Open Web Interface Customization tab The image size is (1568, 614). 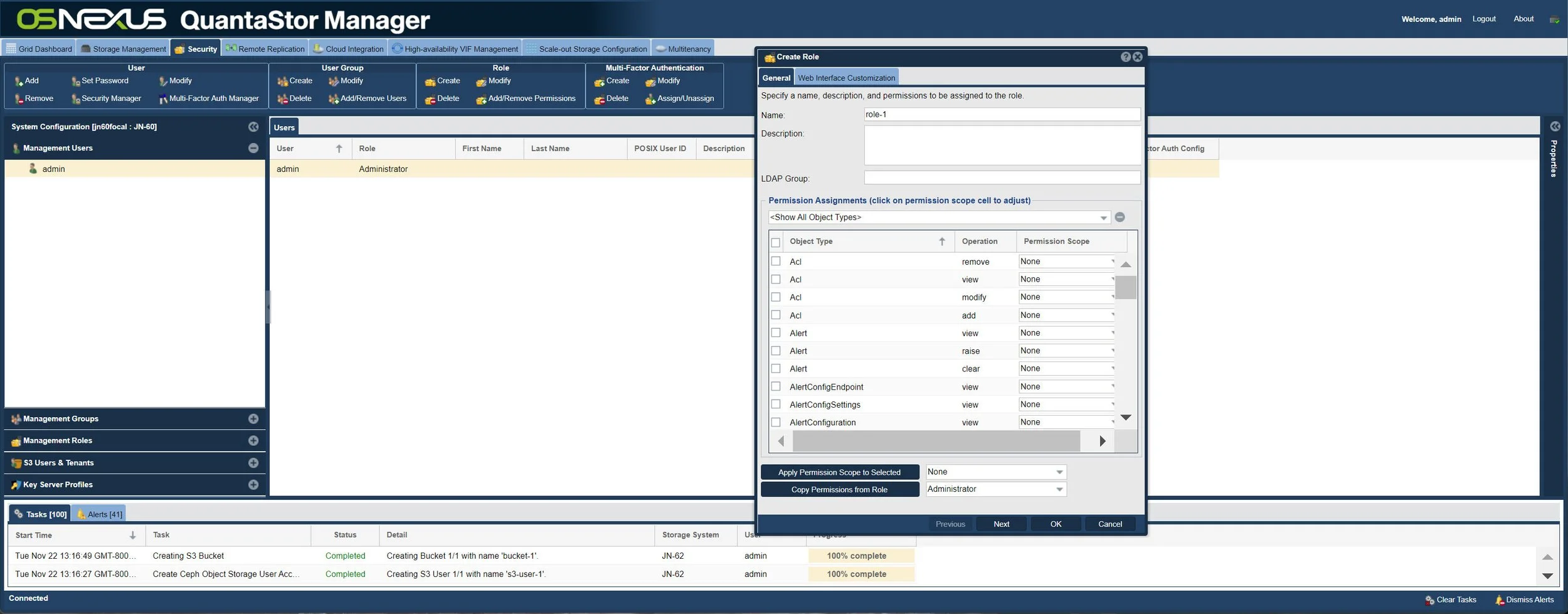846,78
